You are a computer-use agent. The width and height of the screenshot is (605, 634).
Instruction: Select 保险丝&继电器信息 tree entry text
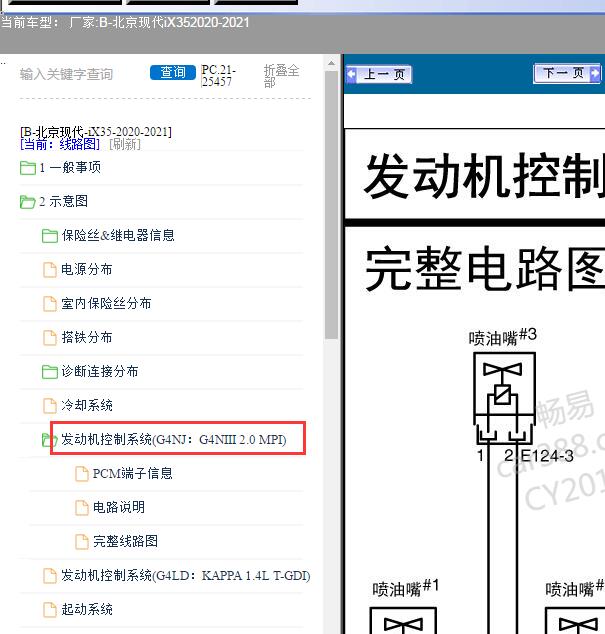point(118,235)
